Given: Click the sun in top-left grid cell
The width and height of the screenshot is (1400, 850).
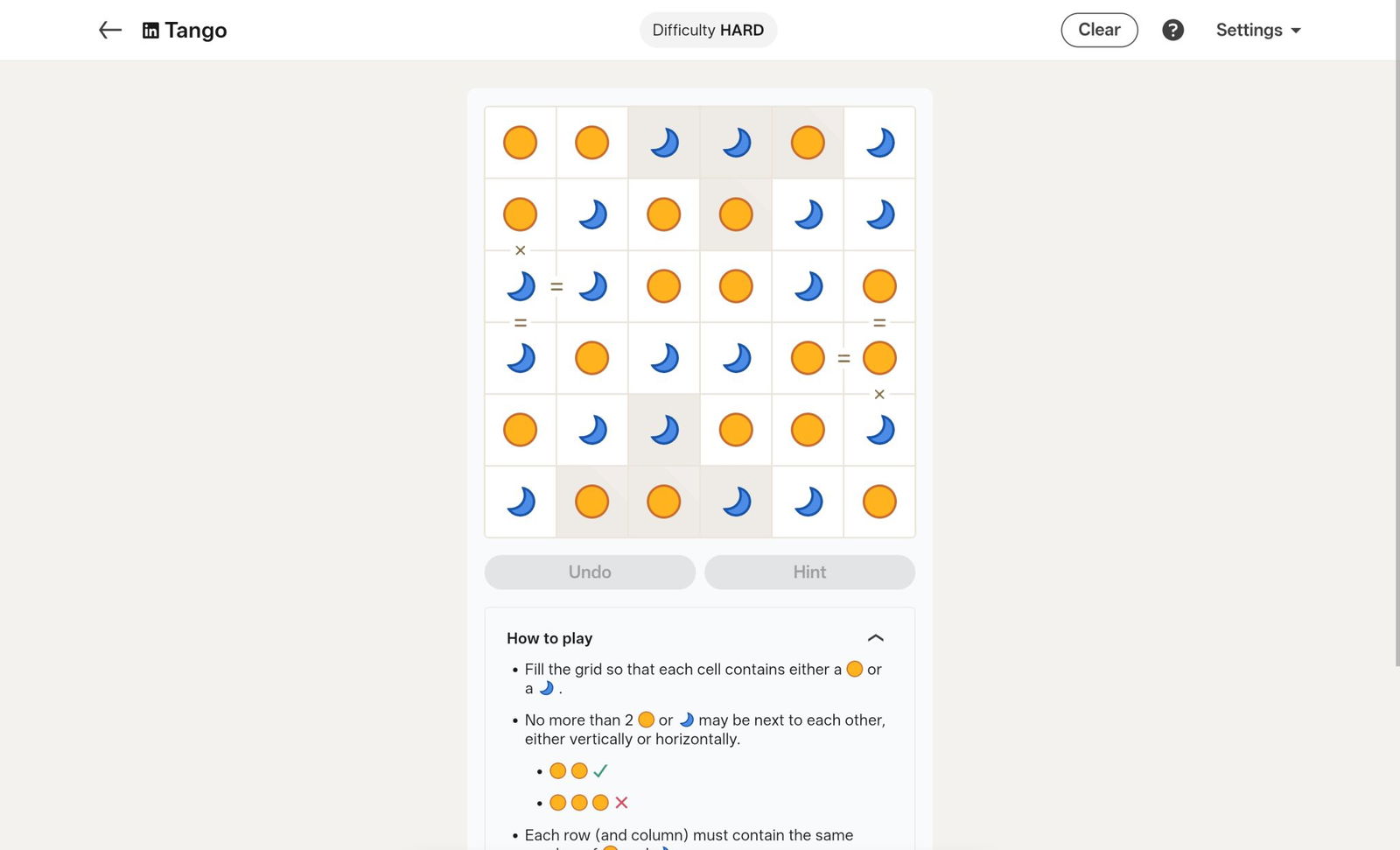Looking at the screenshot, I should coord(520,143).
